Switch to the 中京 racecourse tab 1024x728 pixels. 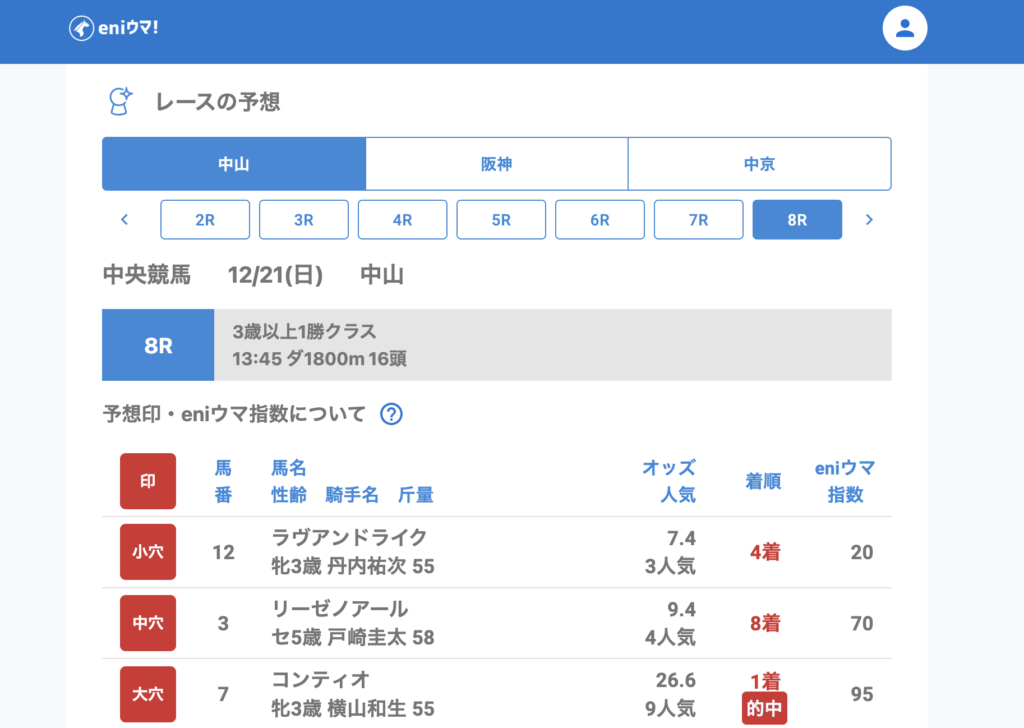(759, 164)
